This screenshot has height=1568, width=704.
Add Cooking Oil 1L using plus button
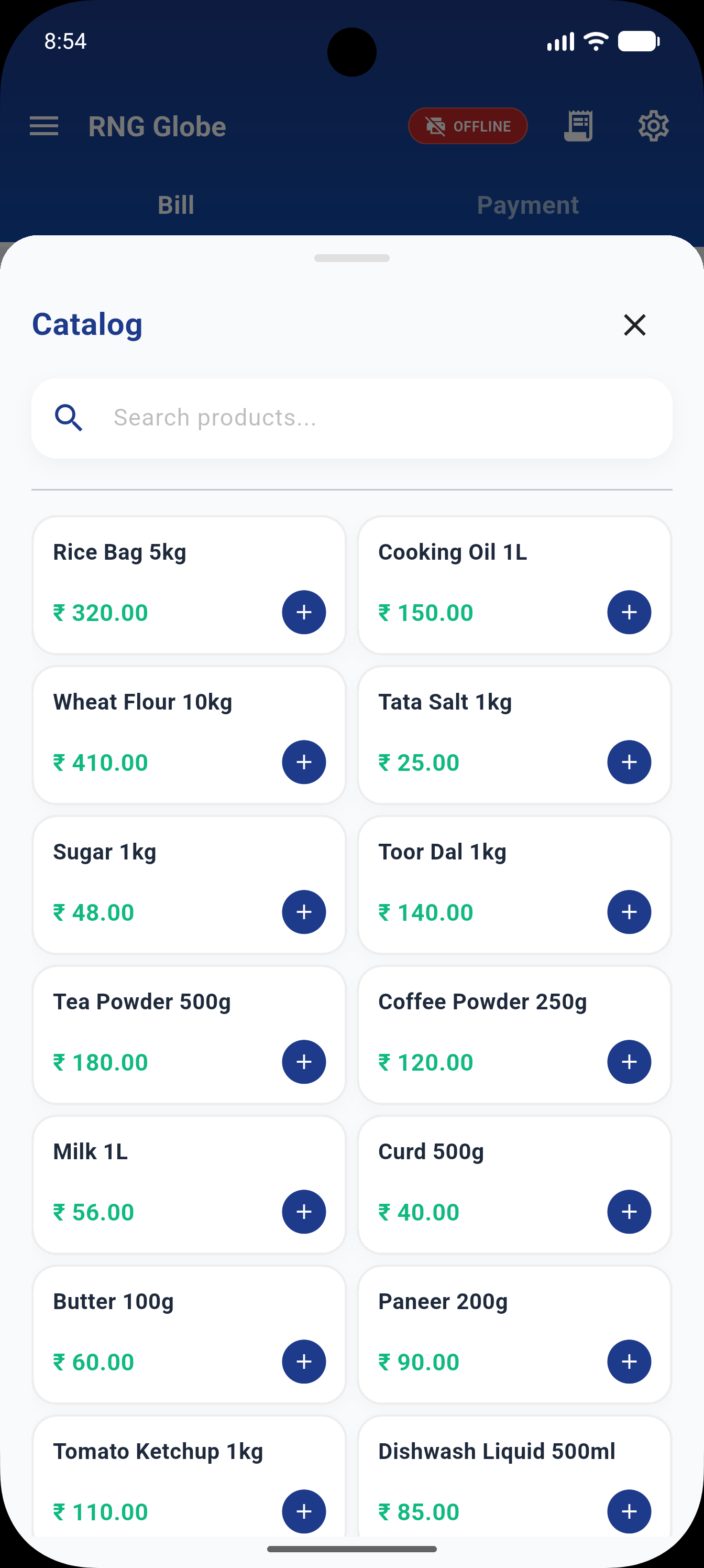(x=629, y=612)
